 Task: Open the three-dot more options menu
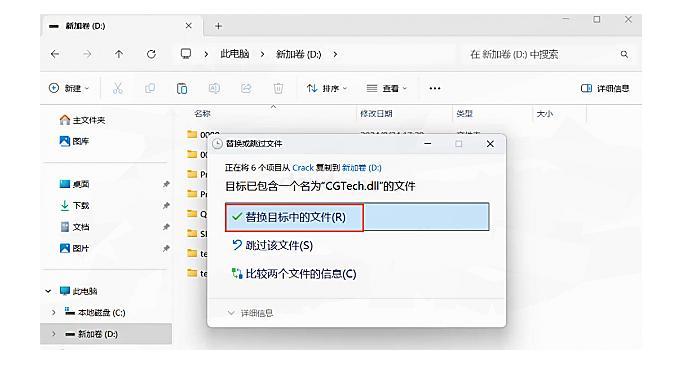(435, 88)
